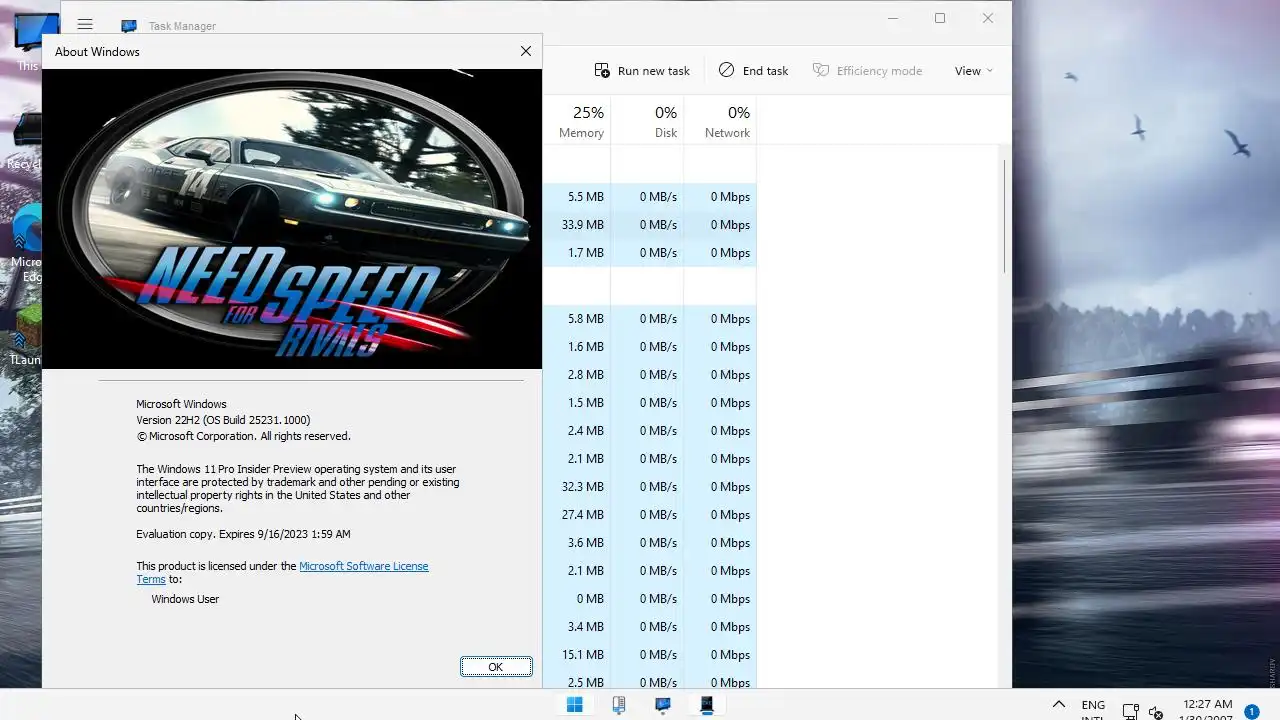Click the 27.4 MB memory cell
The height and width of the screenshot is (720, 1280).
577,515
